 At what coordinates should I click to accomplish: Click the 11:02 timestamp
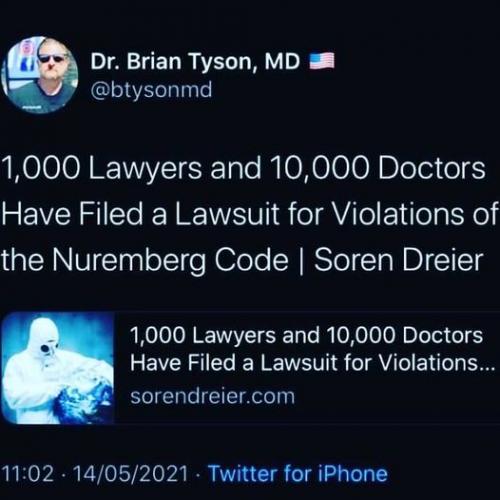click(x=28, y=473)
